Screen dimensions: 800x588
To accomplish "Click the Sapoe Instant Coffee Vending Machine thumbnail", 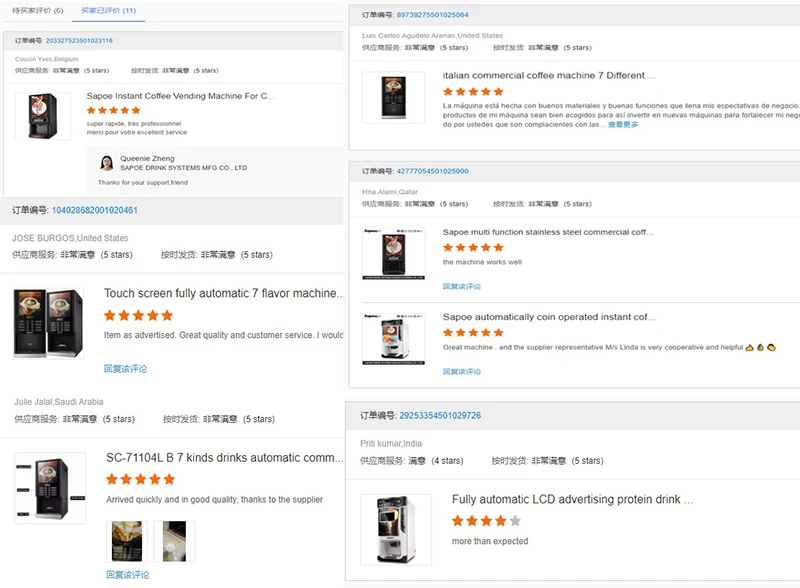I will point(43,116).
